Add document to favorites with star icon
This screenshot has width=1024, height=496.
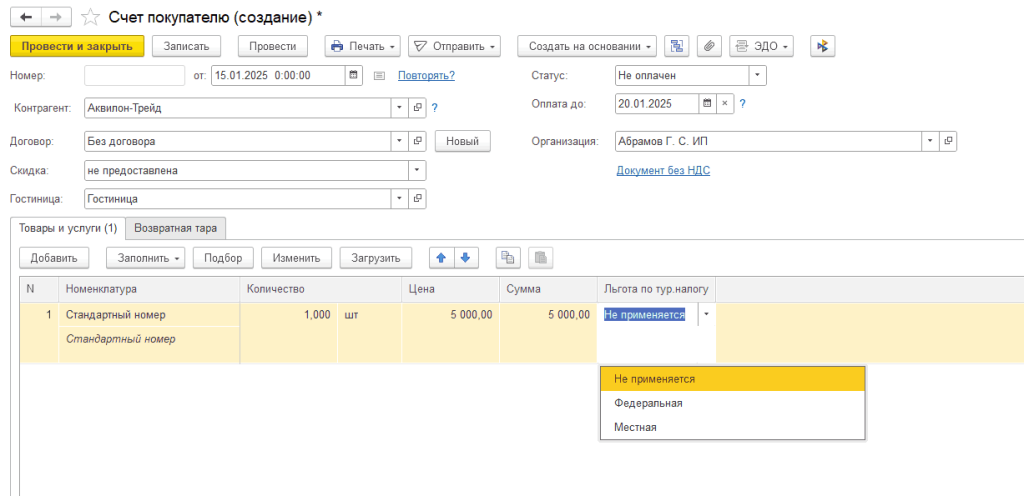point(90,17)
